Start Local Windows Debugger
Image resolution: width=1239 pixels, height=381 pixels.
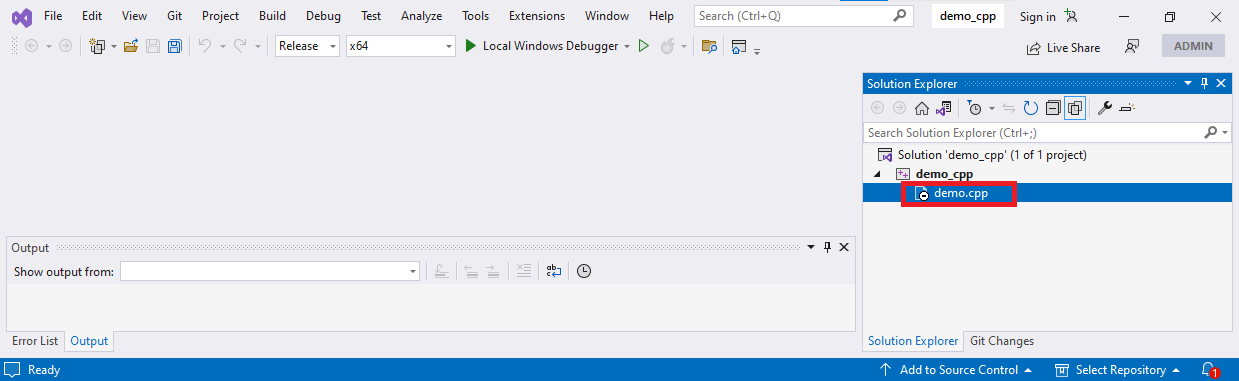pos(541,46)
